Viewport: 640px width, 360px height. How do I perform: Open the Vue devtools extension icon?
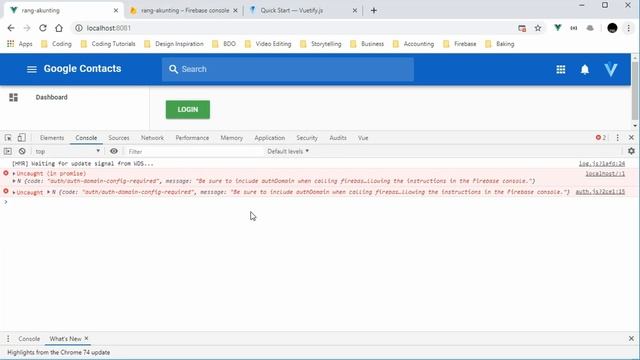(558, 28)
